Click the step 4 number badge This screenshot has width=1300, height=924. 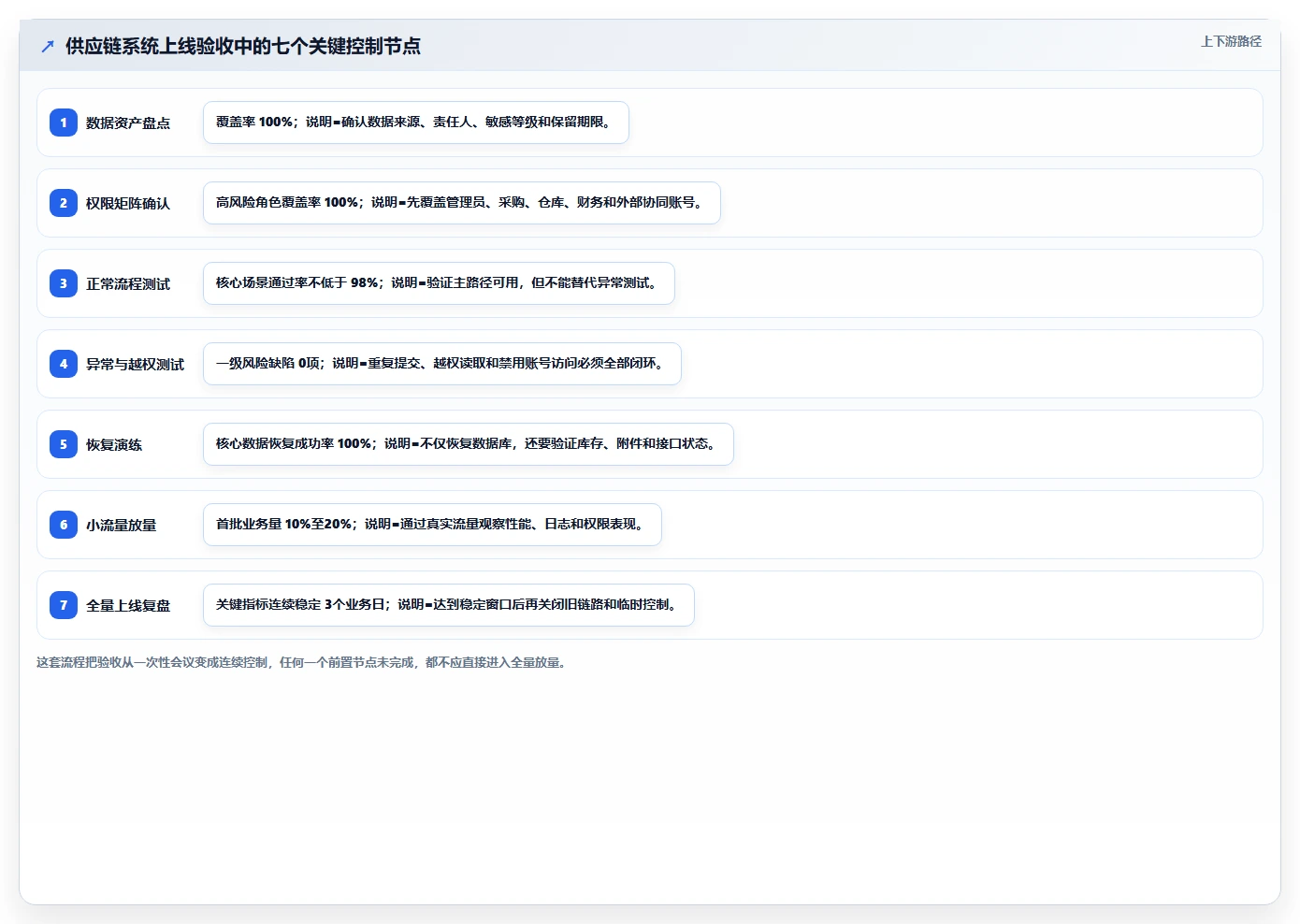[x=64, y=364]
